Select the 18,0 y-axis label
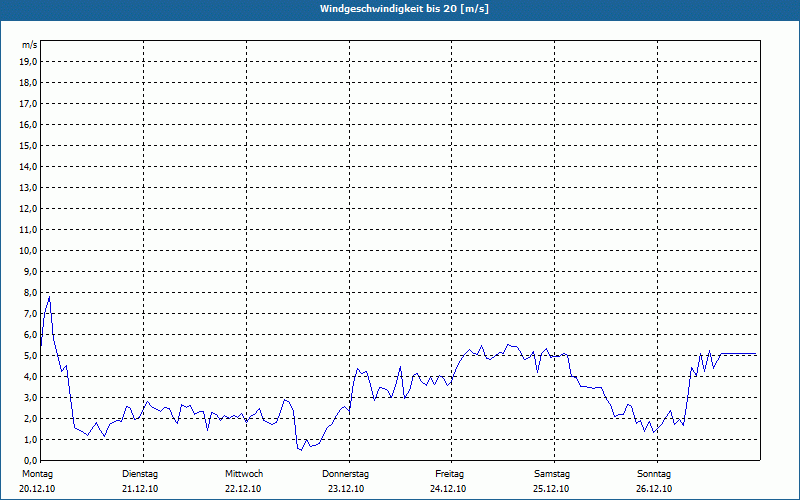The height and width of the screenshot is (500, 800). click(x=28, y=83)
